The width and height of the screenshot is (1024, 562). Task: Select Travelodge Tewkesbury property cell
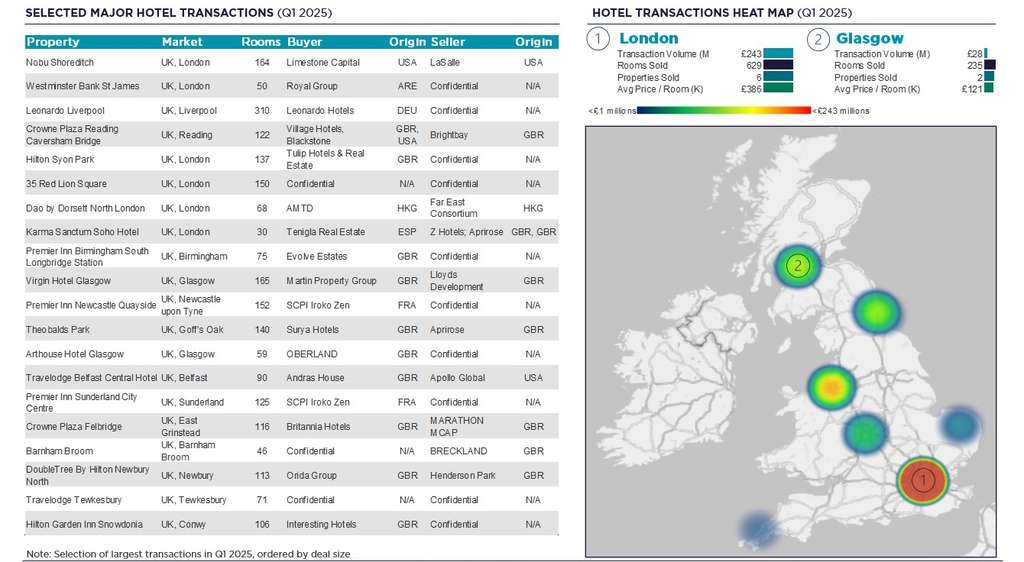coord(74,500)
